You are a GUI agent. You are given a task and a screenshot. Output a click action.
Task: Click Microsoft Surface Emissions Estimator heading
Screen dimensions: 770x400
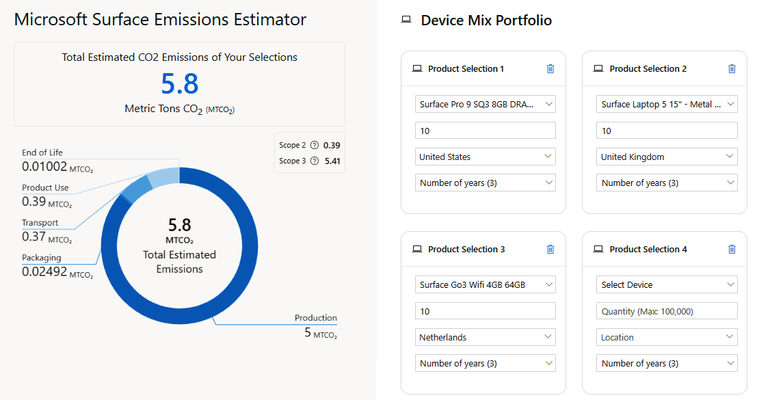click(x=160, y=20)
